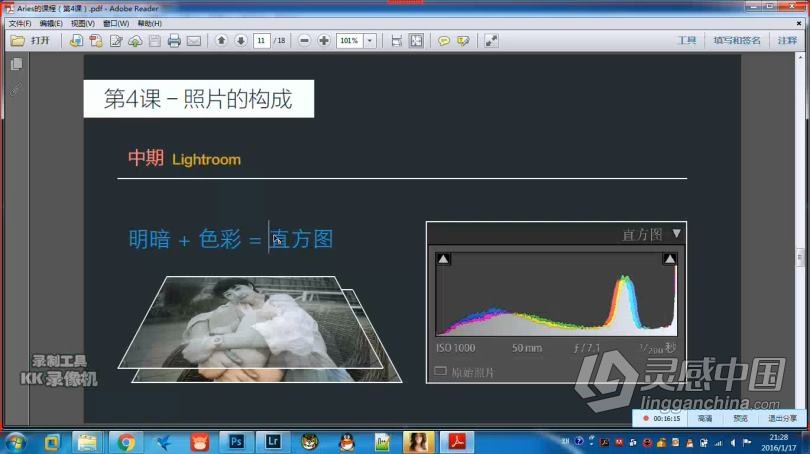The width and height of the screenshot is (810, 454).
Task: Go to previous page with up arrow
Action: pyautogui.click(x=221, y=40)
